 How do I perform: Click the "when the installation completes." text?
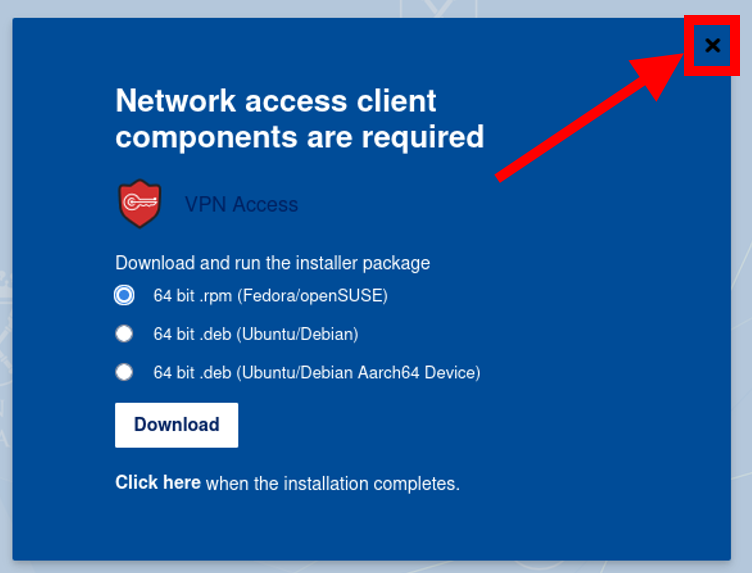333,483
